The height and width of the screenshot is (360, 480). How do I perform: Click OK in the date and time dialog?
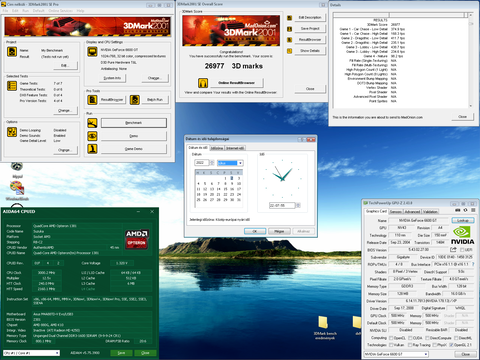pyautogui.click(x=255, y=231)
